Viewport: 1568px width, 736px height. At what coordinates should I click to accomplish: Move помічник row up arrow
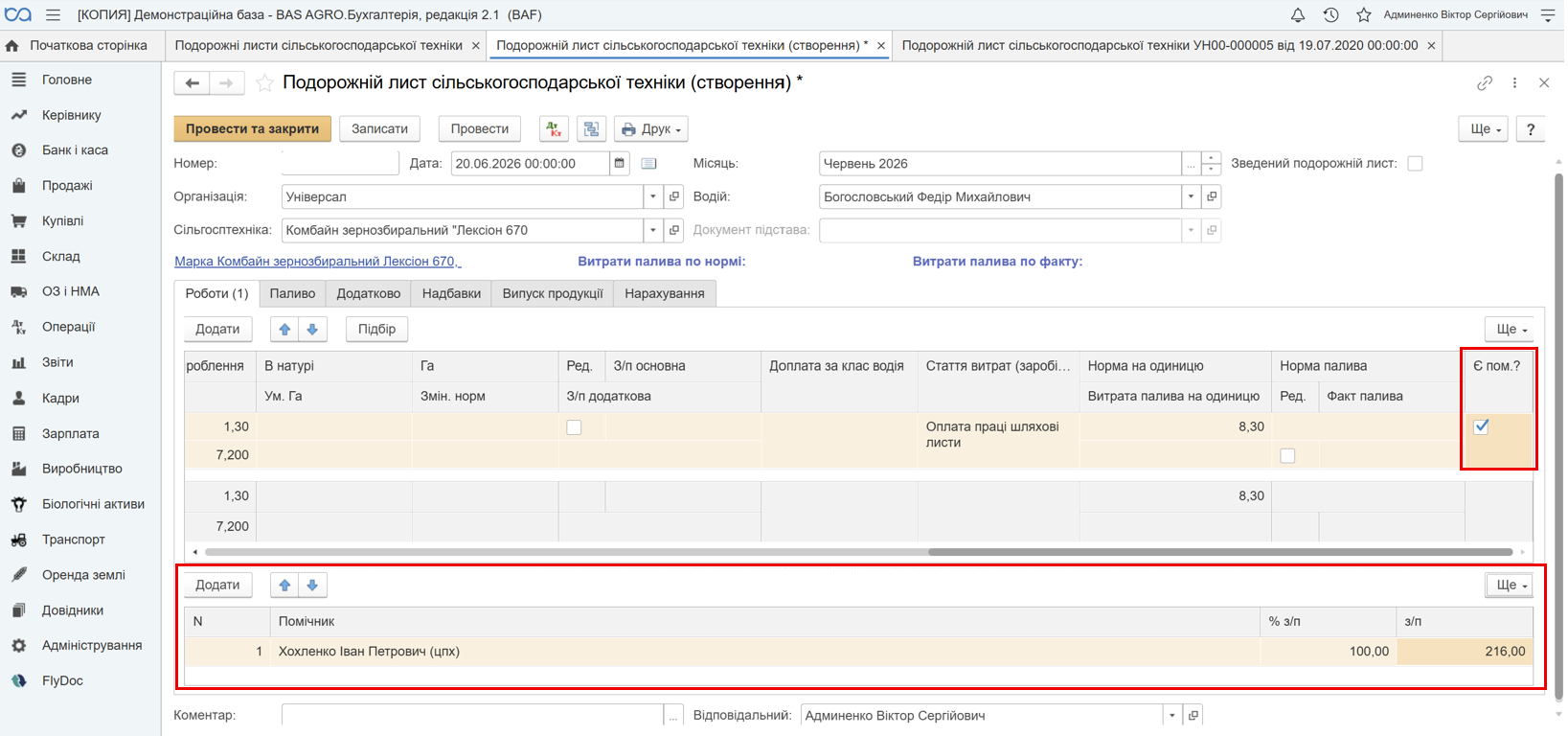pos(284,585)
